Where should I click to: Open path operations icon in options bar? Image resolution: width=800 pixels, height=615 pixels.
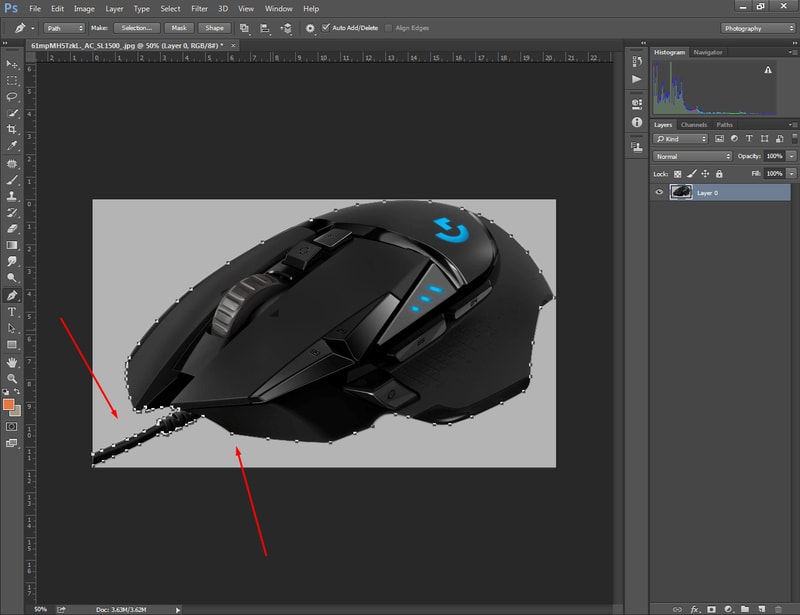[x=244, y=28]
